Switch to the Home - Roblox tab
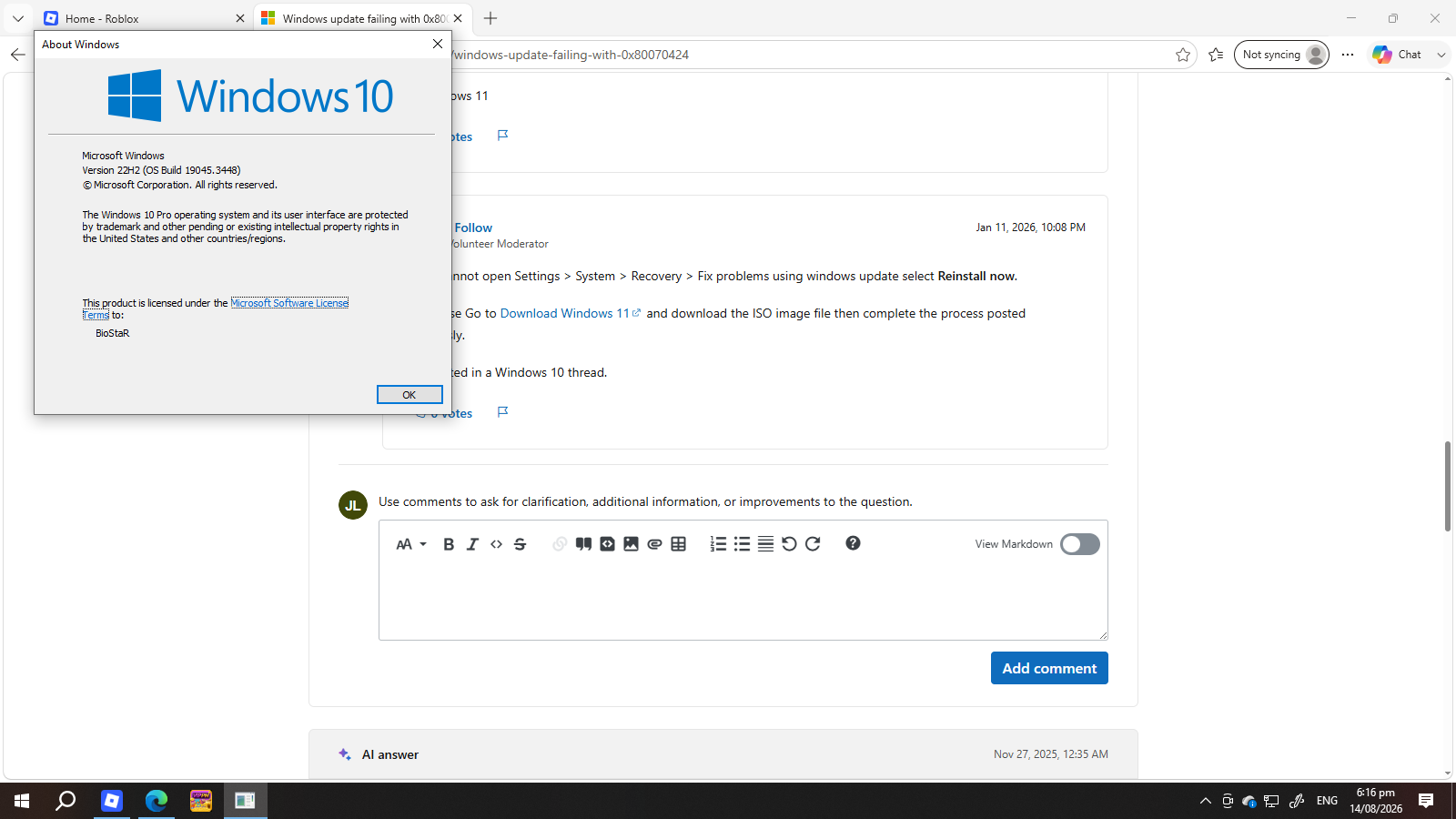Viewport: 1456px width, 819px height. pyautogui.click(x=144, y=18)
